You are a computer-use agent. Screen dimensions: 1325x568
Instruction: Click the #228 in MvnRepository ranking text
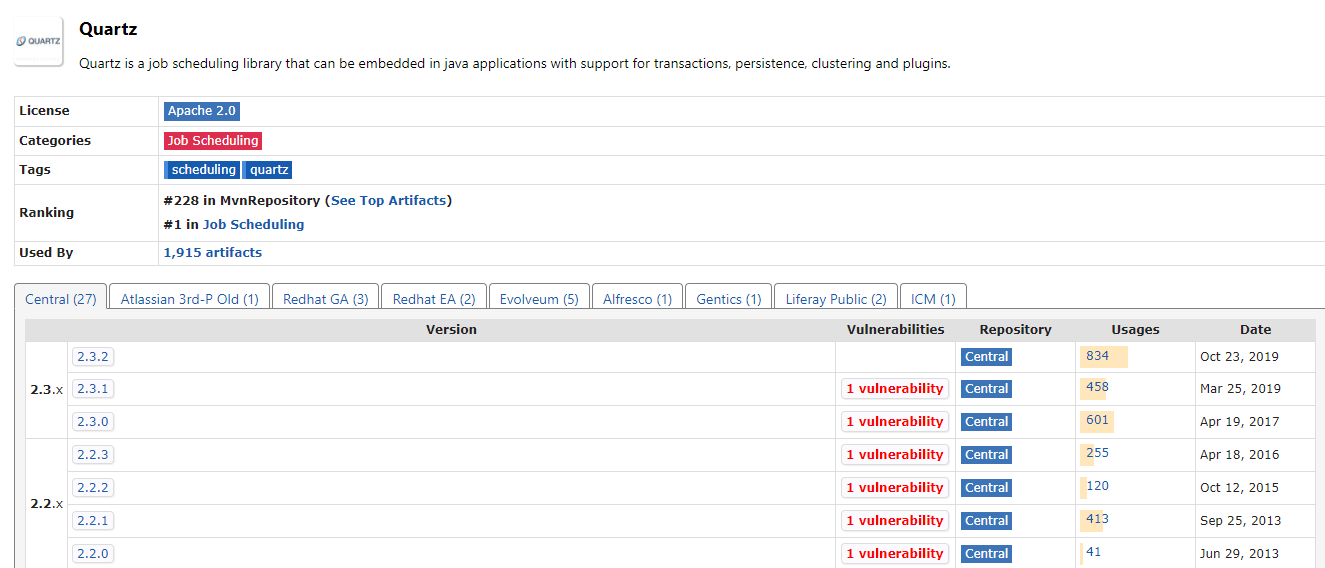click(242, 200)
